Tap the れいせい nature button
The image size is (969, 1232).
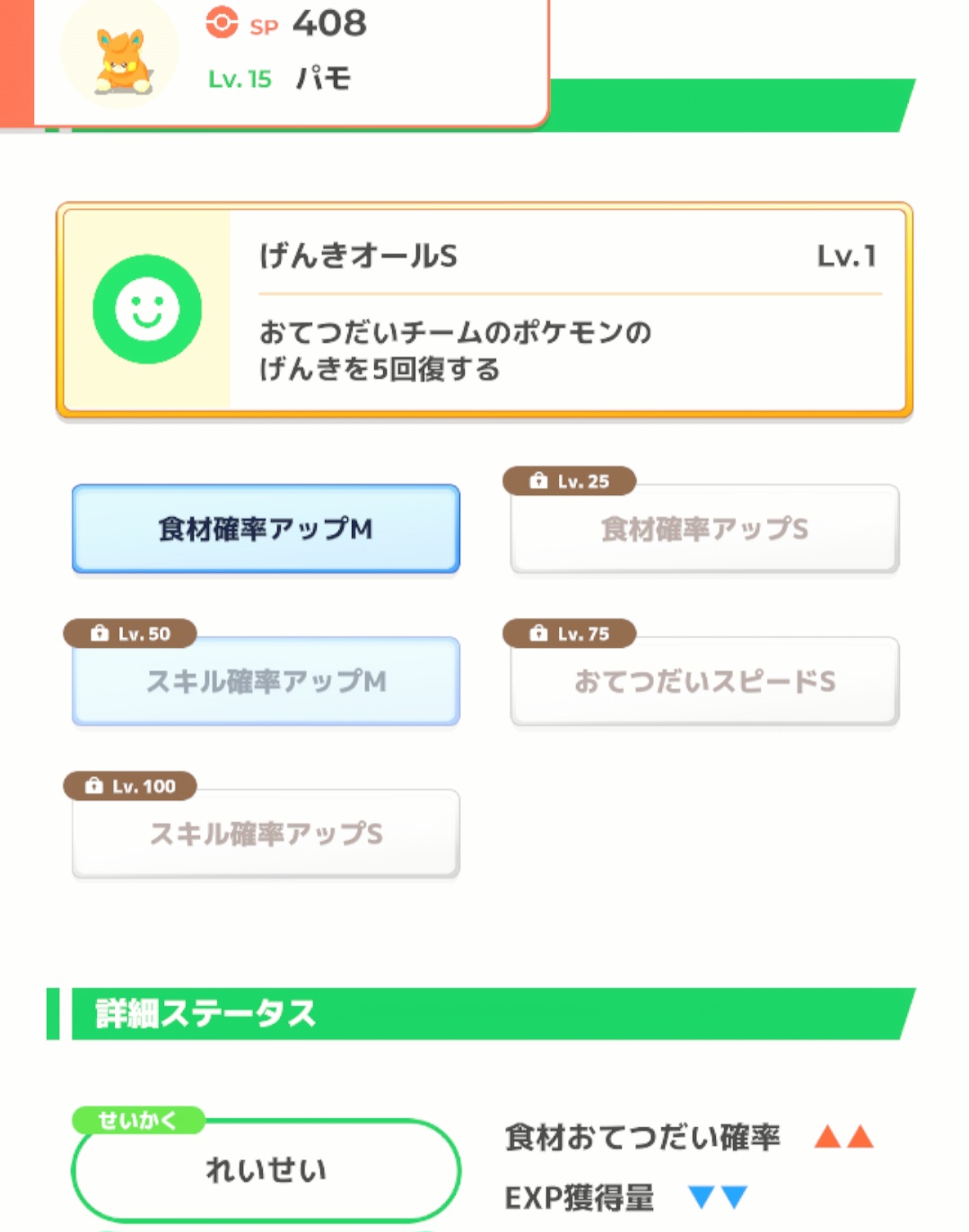(266, 1170)
